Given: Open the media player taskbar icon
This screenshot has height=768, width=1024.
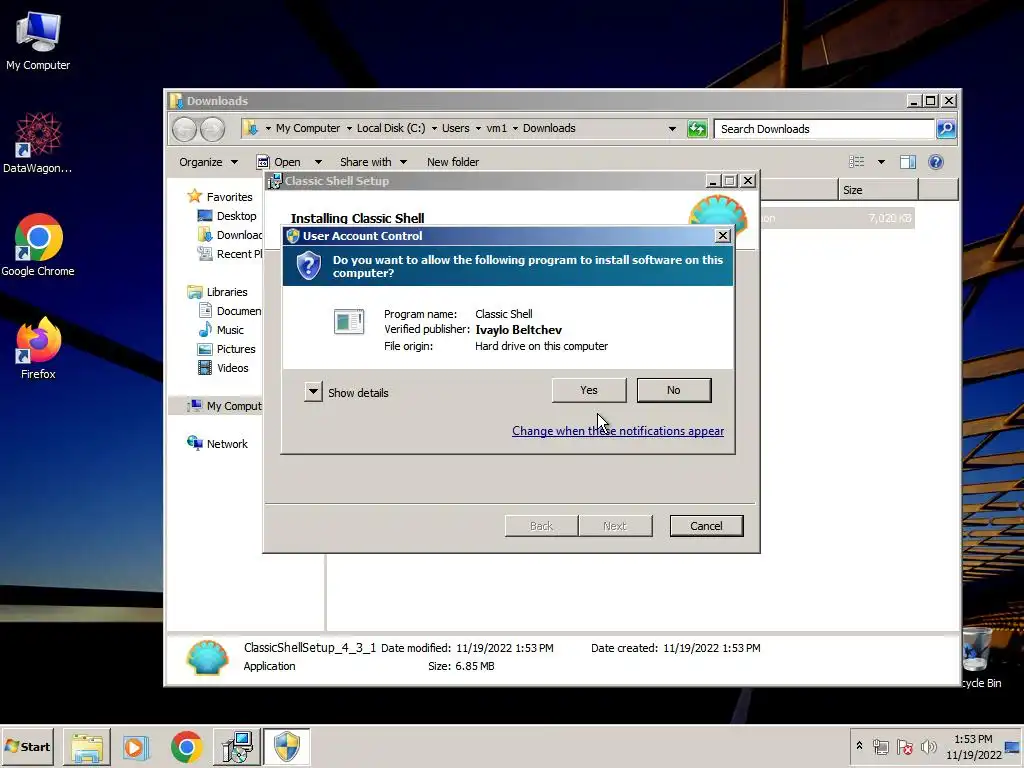Looking at the screenshot, I should pyautogui.click(x=136, y=747).
